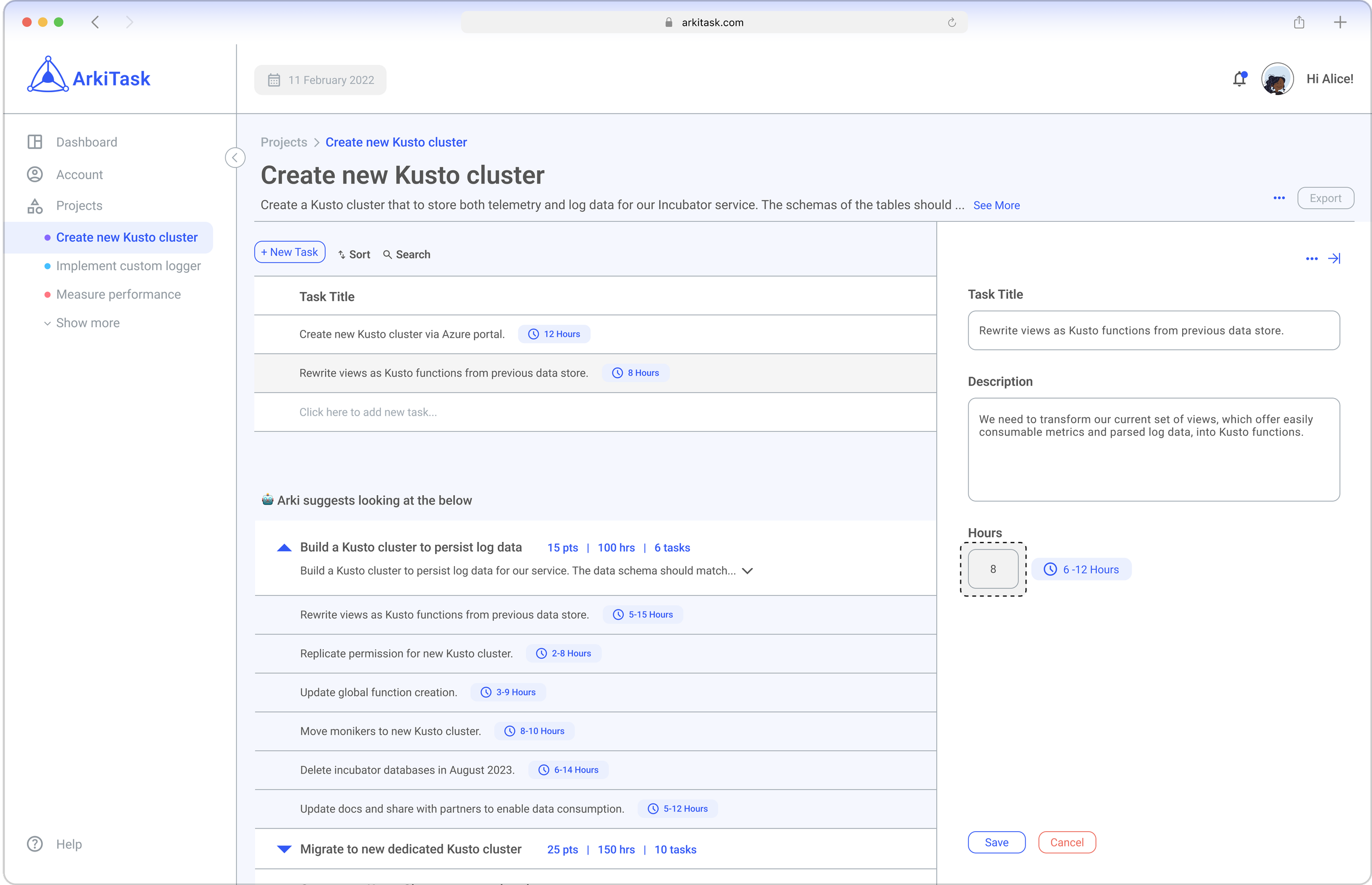Viewport: 1372px width, 885px height.
Task: Open notifications bell icon
Action: (1239, 79)
